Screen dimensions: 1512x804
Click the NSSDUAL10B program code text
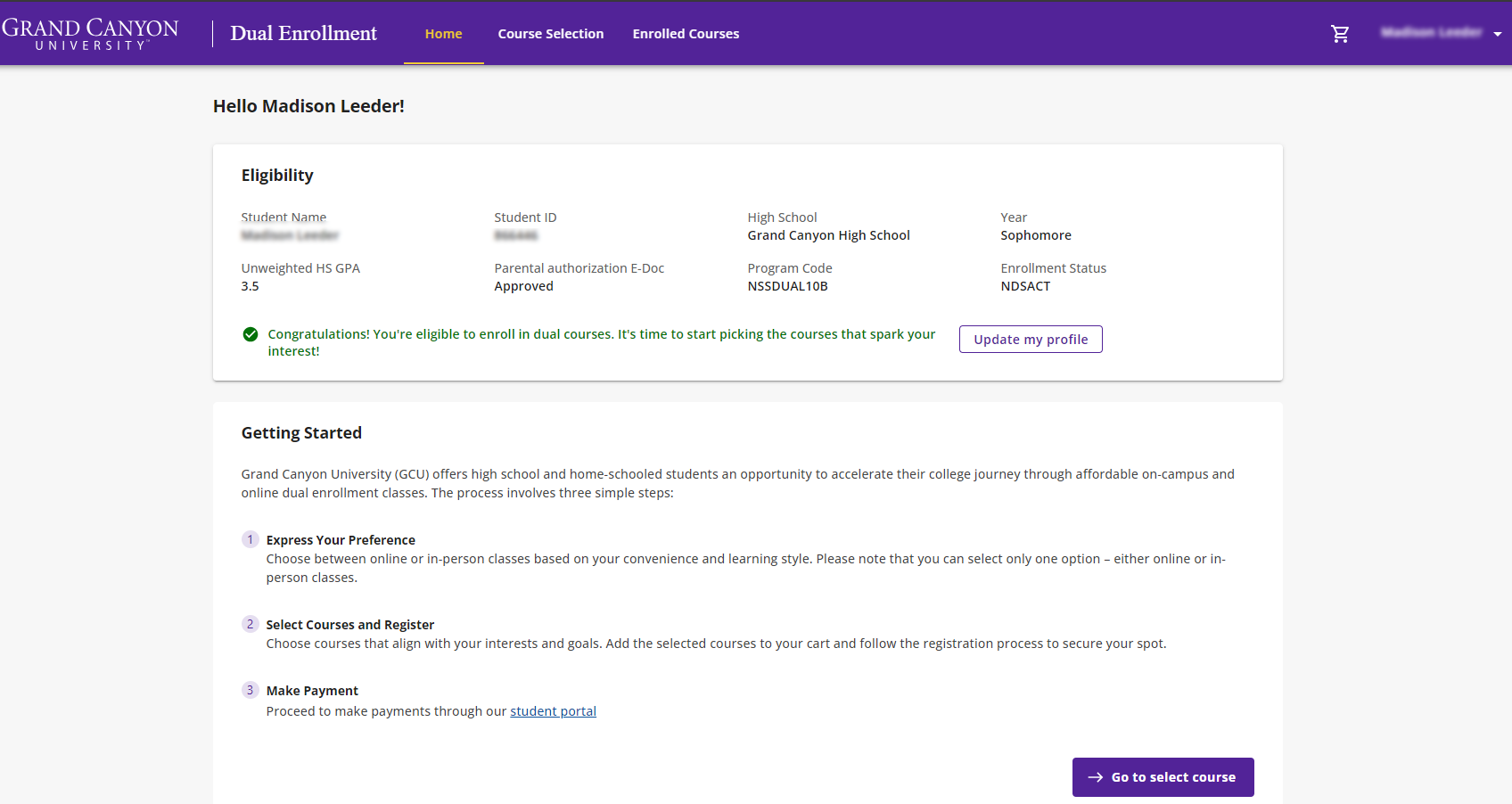pos(787,286)
